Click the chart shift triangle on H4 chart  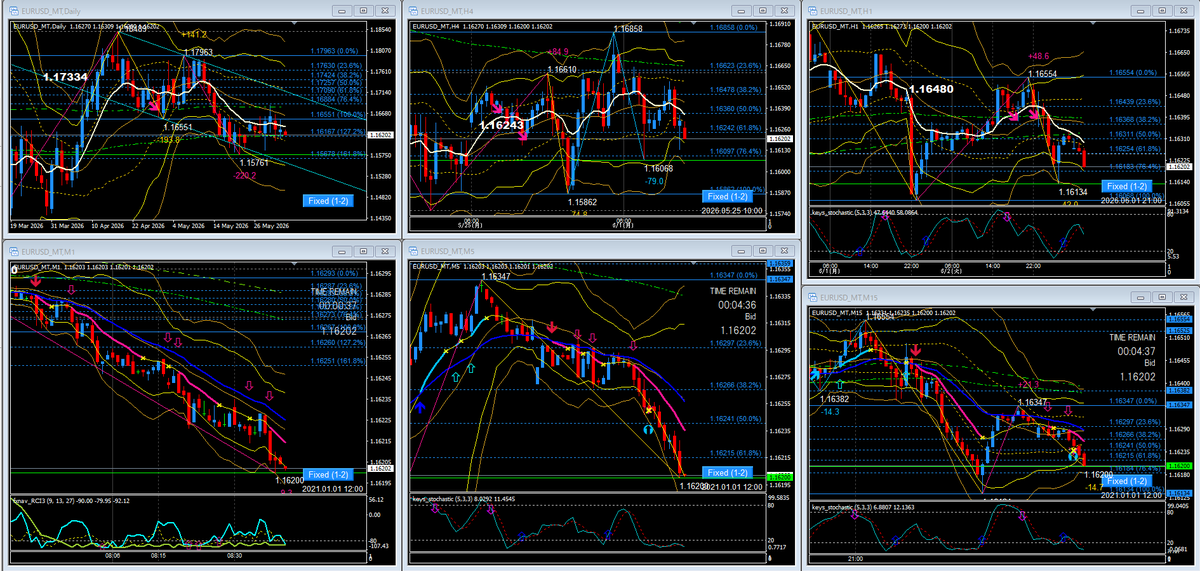pos(691,21)
